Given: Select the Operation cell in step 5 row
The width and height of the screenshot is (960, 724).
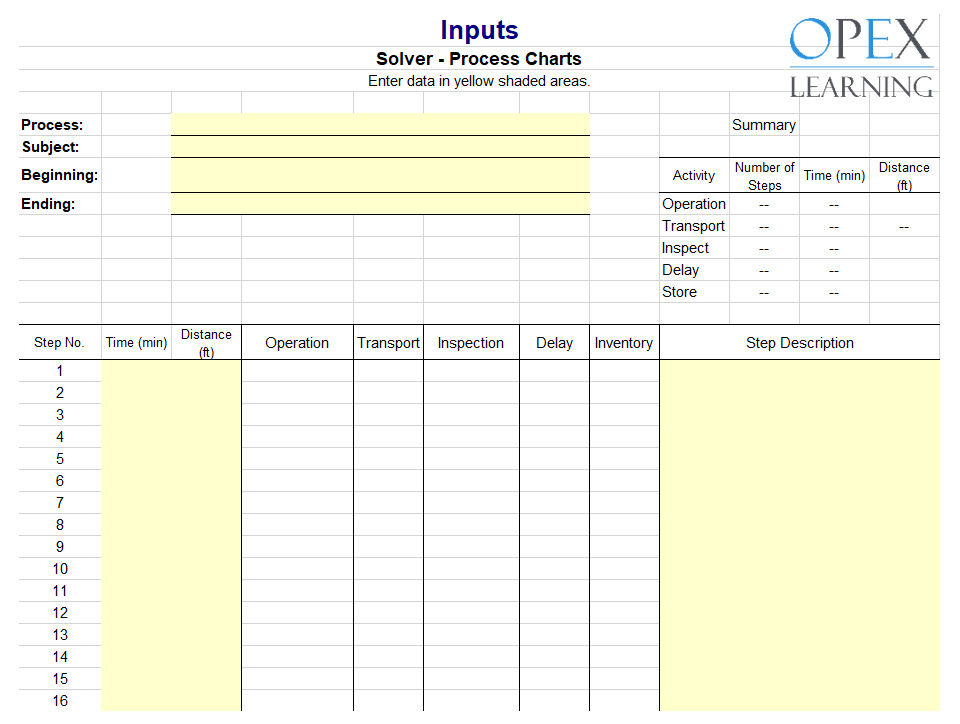Looking at the screenshot, I should tap(297, 459).
